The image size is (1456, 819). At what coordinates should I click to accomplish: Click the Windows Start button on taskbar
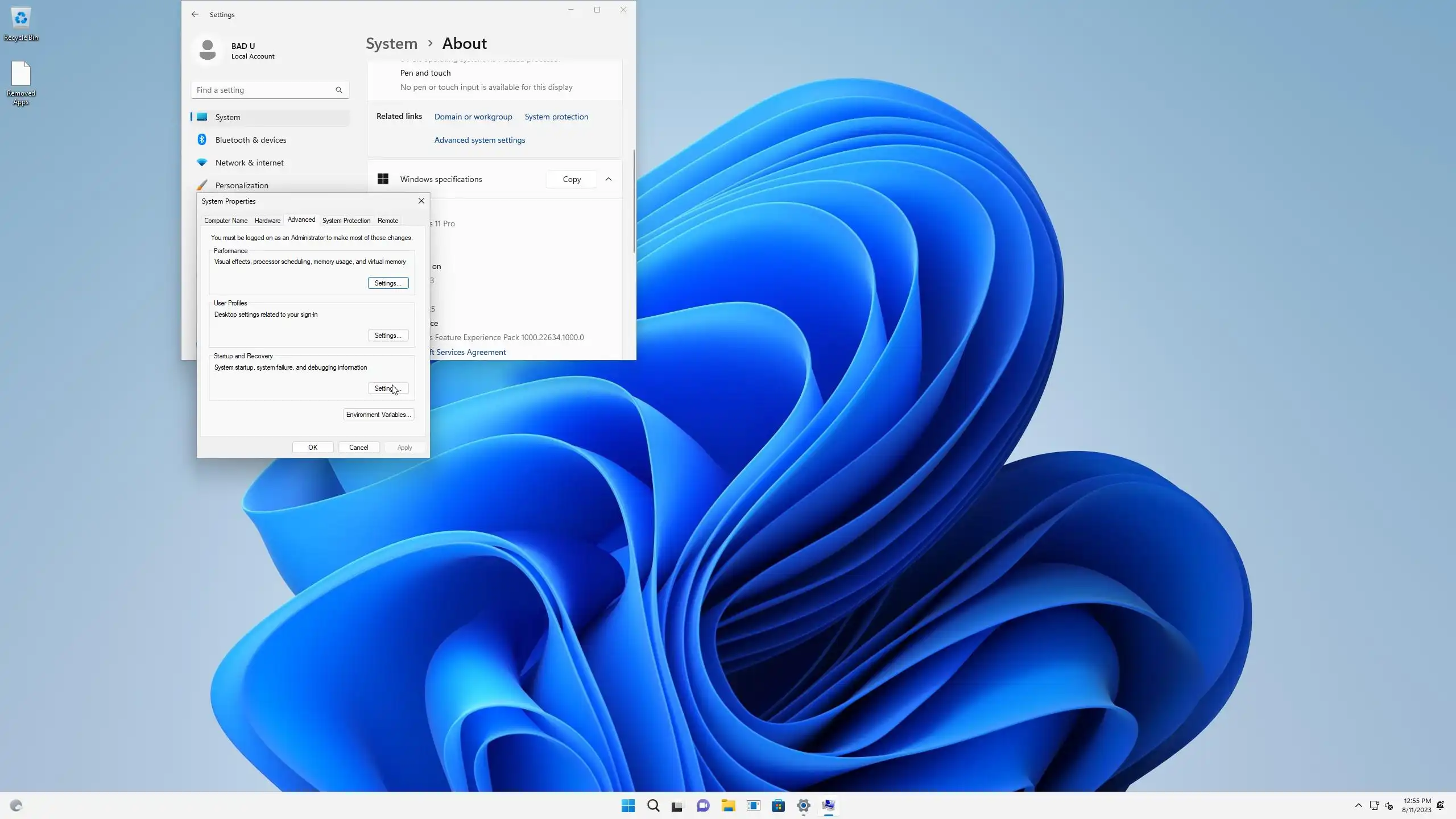[628, 805]
